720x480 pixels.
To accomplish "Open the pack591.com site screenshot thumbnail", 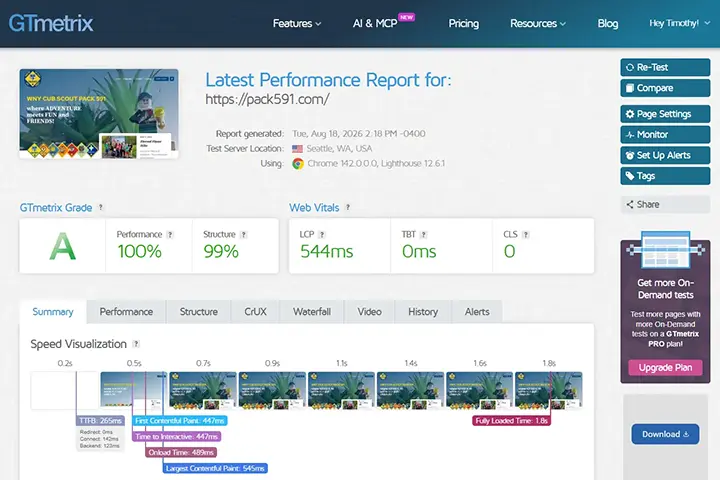I will (99, 114).
